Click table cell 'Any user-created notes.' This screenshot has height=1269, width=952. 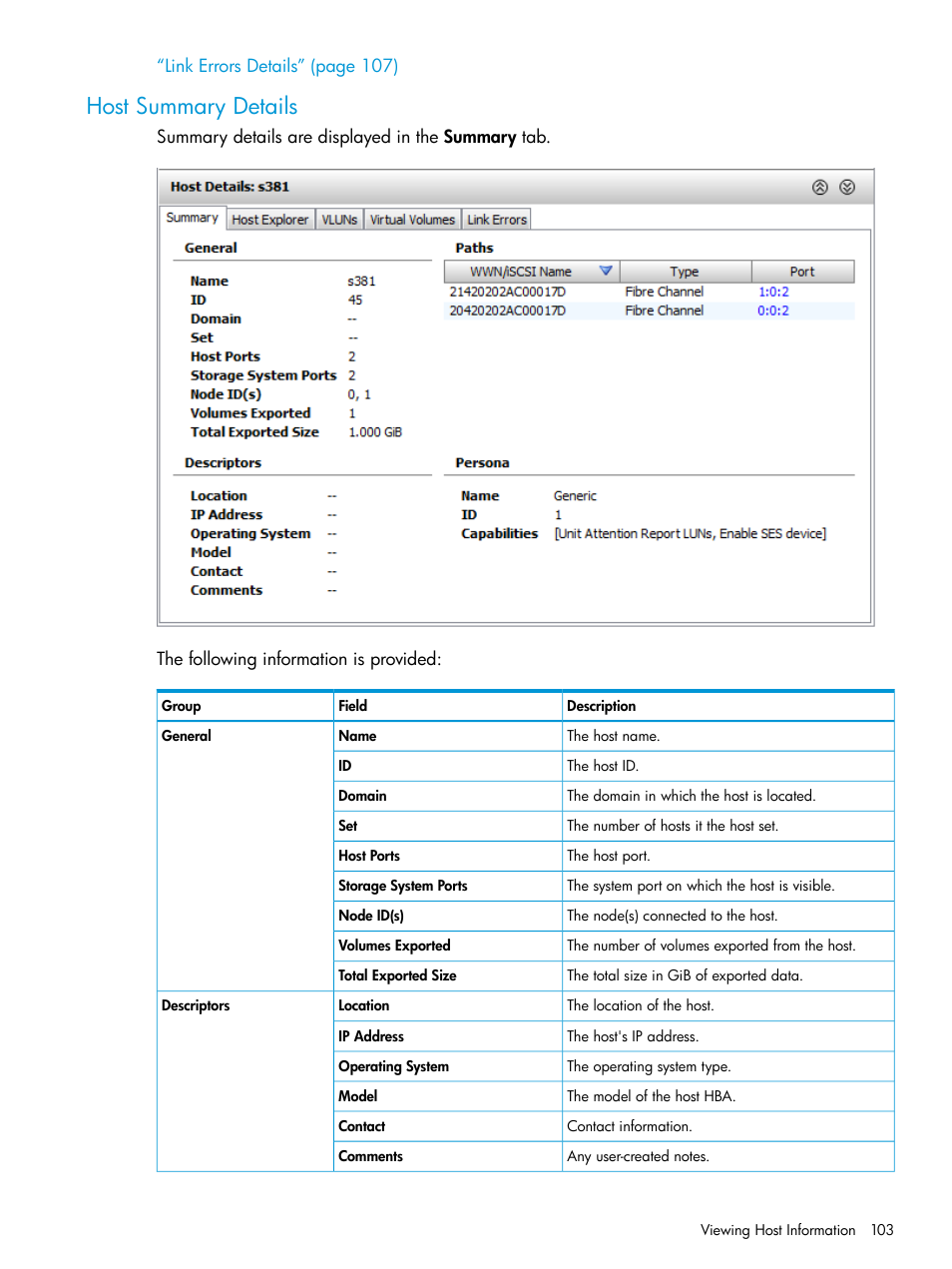728,1156
